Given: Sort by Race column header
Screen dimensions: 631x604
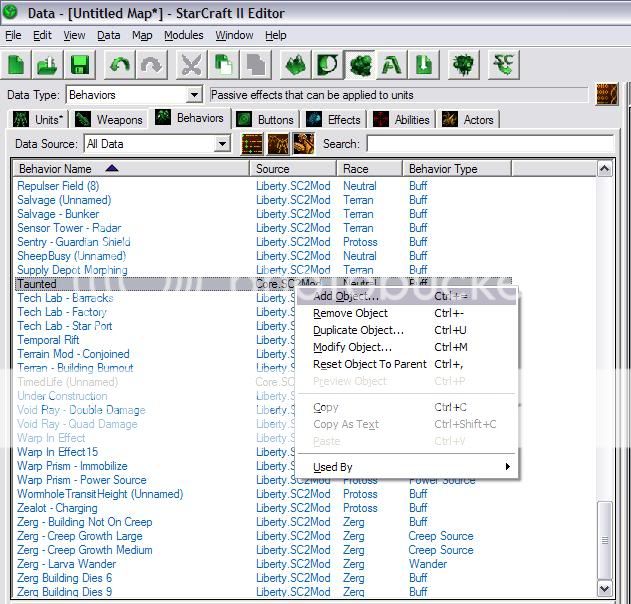Looking at the screenshot, I should [x=369, y=169].
